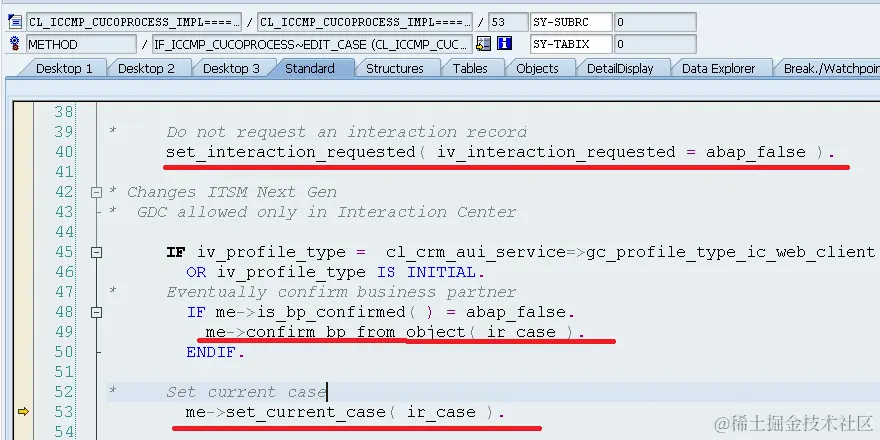Viewport: 880px width, 440px height.
Task: Click the program icon beside the first CL_ICCMP_CUCOPROCESS_IMPL field
Action: [x=15, y=22]
